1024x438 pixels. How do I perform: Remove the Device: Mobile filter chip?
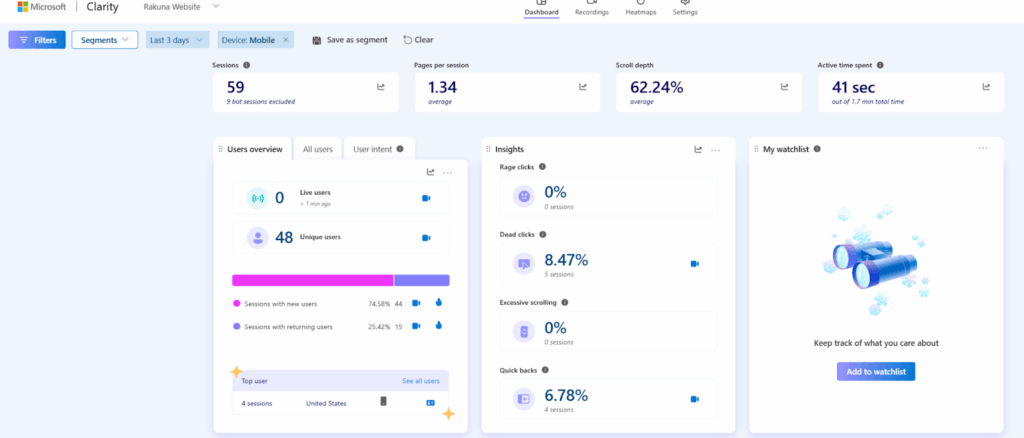[285, 40]
